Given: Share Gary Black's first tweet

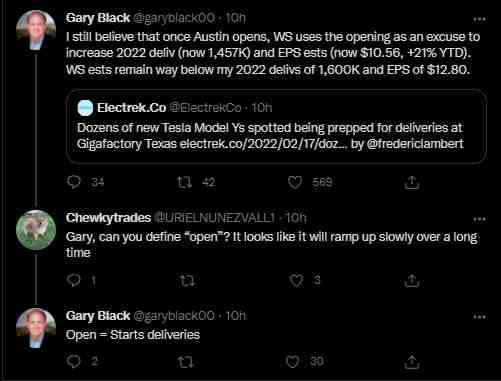Looking at the screenshot, I should click(x=412, y=182).
